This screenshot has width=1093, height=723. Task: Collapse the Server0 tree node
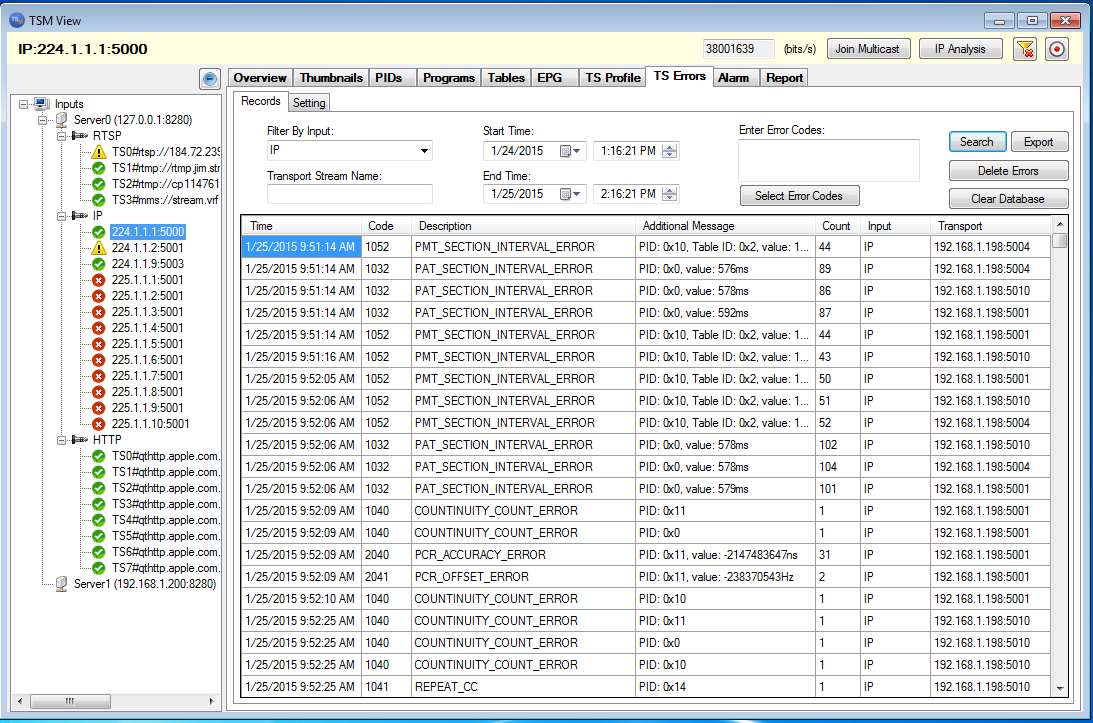click(43, 120)
